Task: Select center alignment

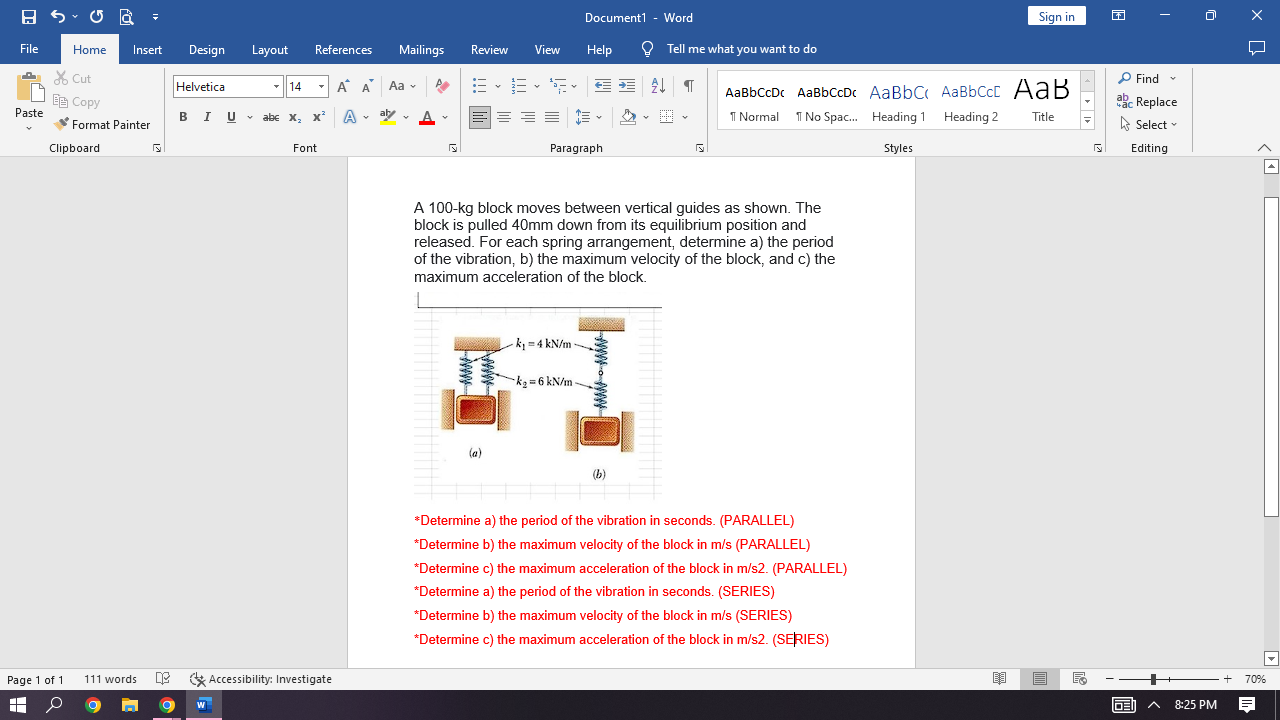Action: point(504,117)
